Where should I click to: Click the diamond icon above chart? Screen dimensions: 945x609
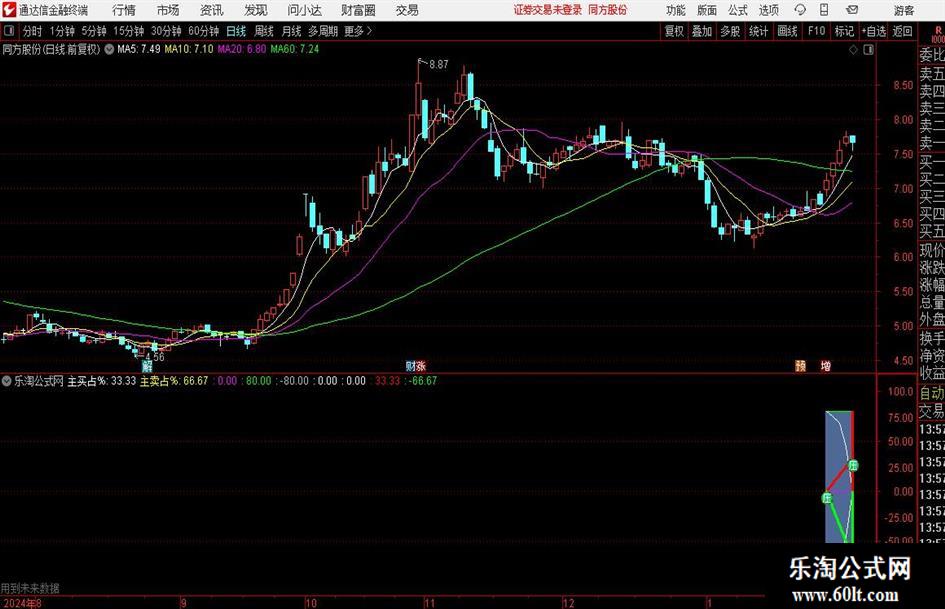[x=853, y=50]
